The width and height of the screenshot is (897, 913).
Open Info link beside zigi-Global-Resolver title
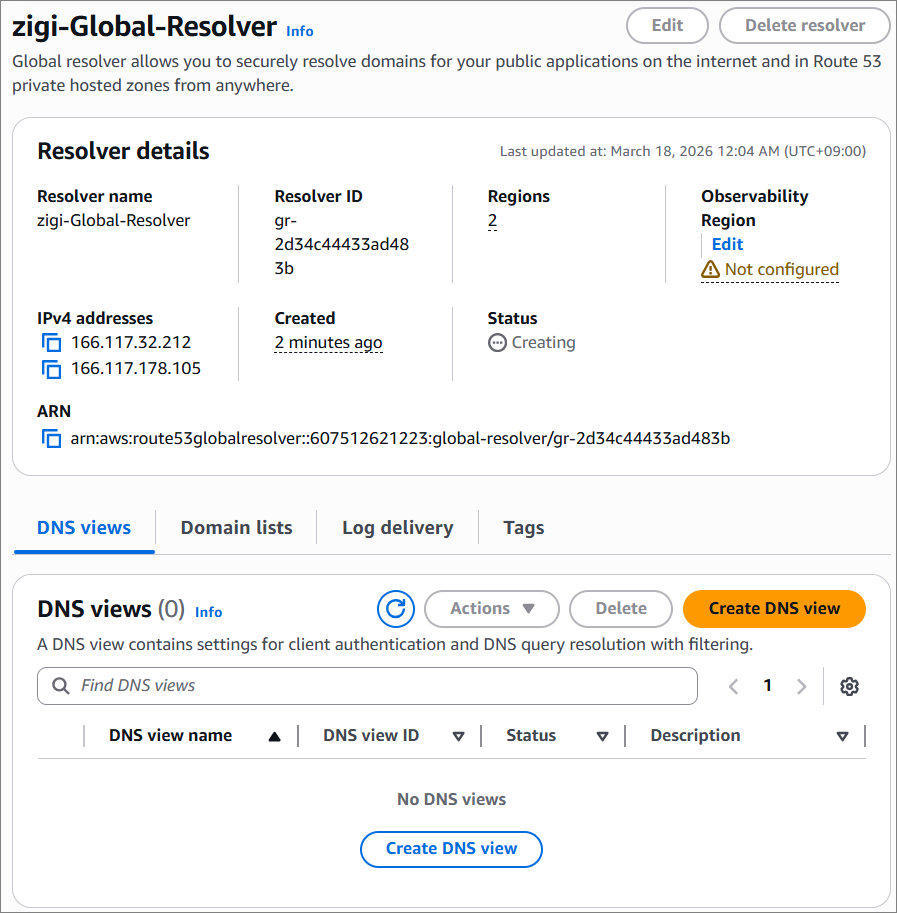point(300,31)
